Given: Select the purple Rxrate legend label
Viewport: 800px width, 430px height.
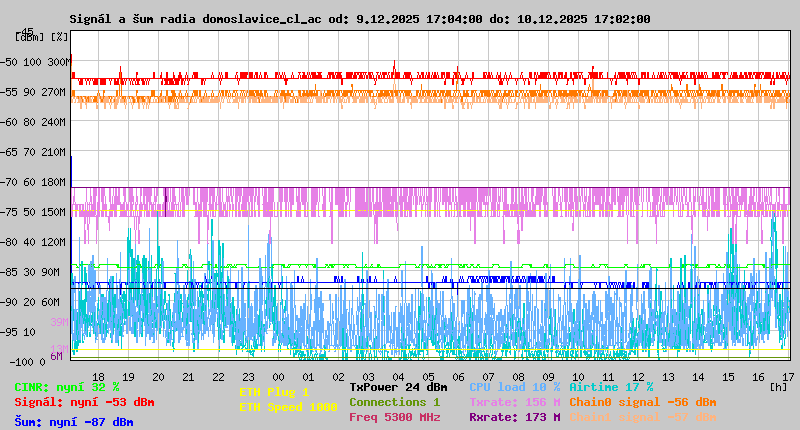Looking at the screenshot, I should 514,417.
